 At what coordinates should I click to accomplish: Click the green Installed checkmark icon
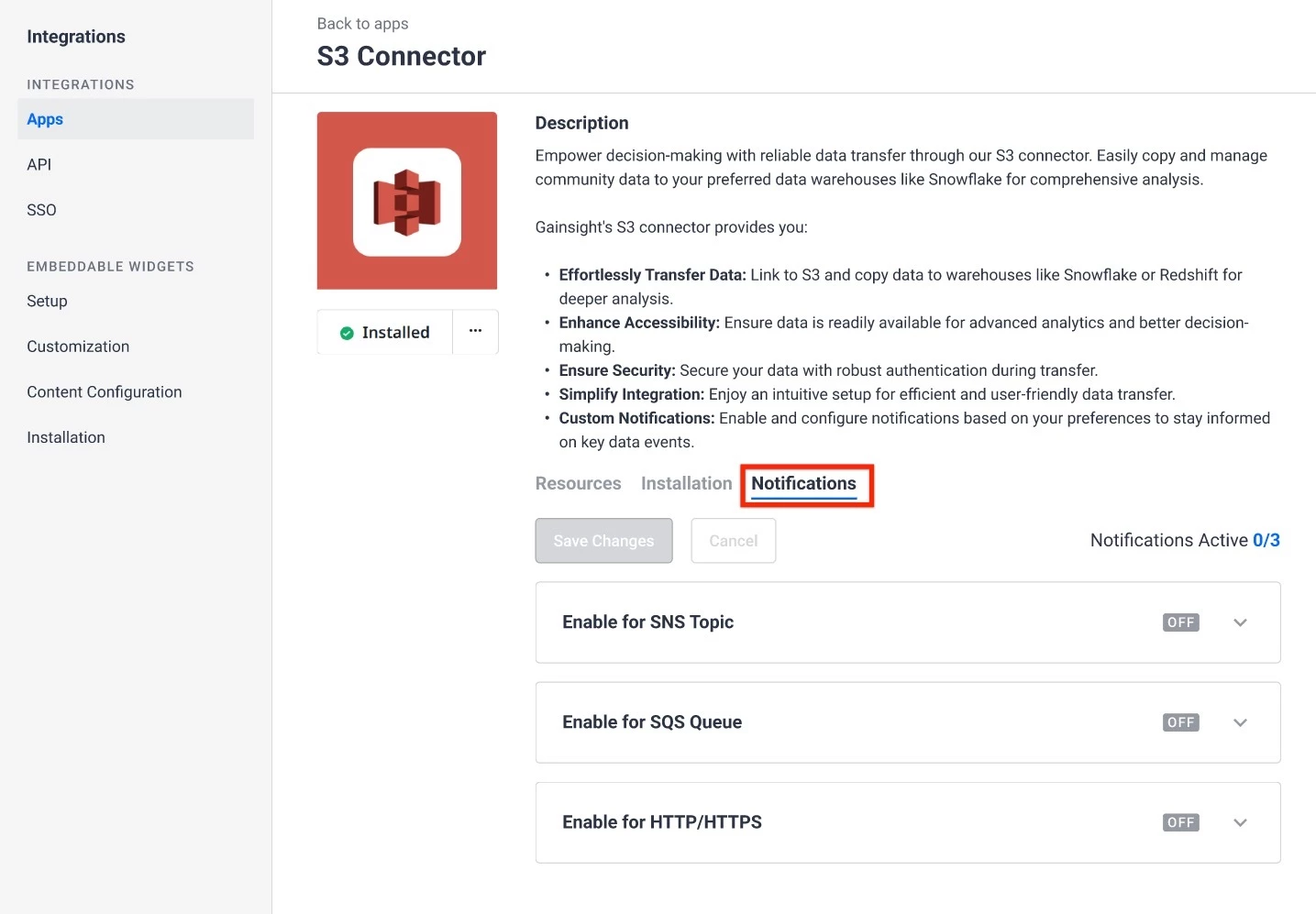tap(347, 333)
